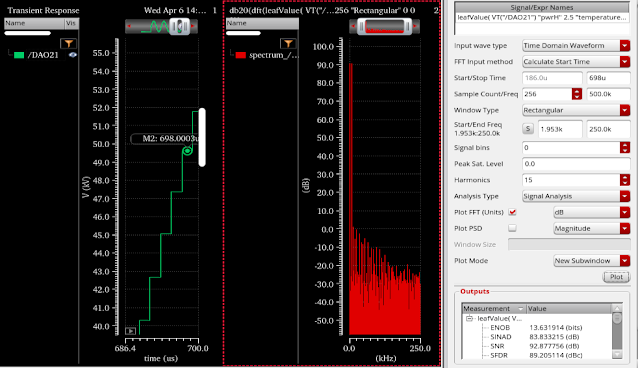This screenshot has height=368, width=638.
Task: Click the Outputs table scroll-down arrow
Action: [617, 355]
